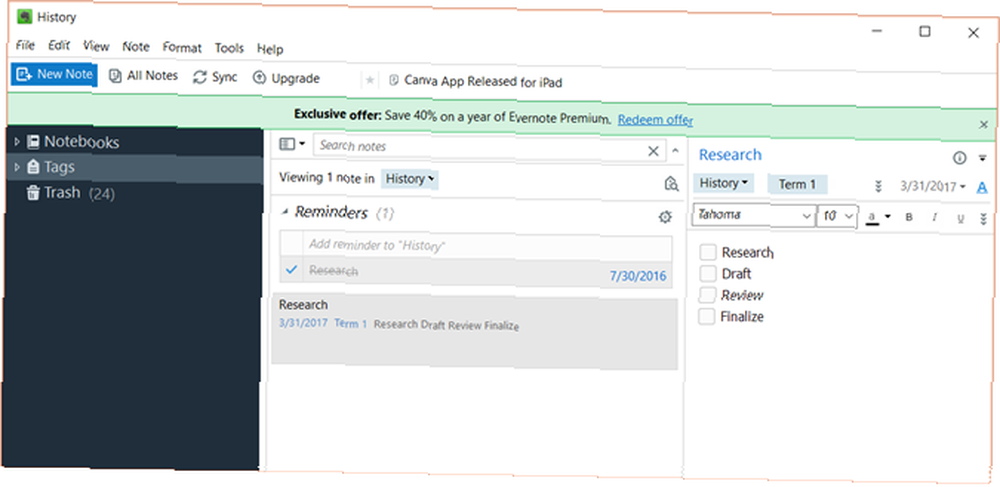Open the Trash (24) folder
1000x487 pixels.
point(71,193)
